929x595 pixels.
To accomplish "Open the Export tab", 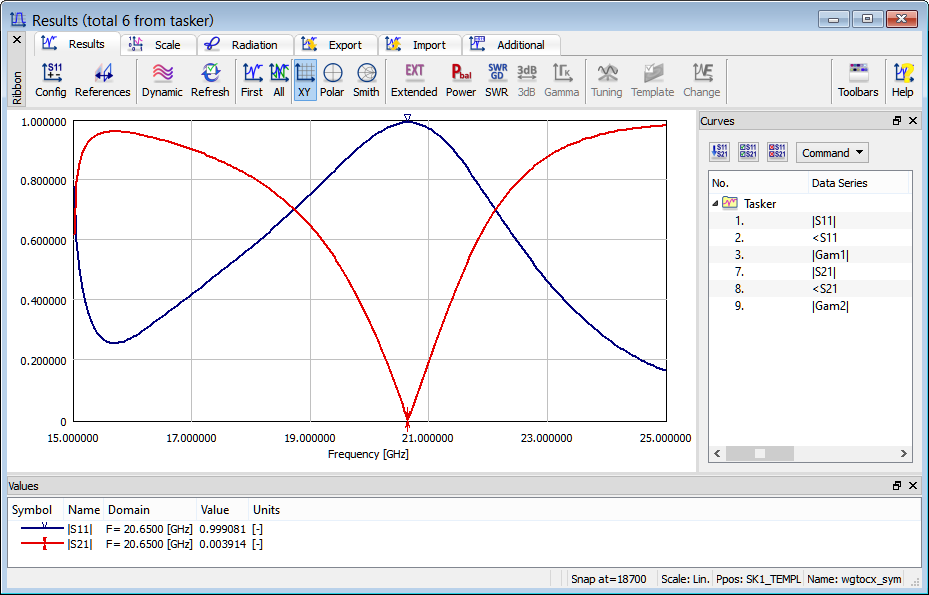I will click(x=336, y=45).
